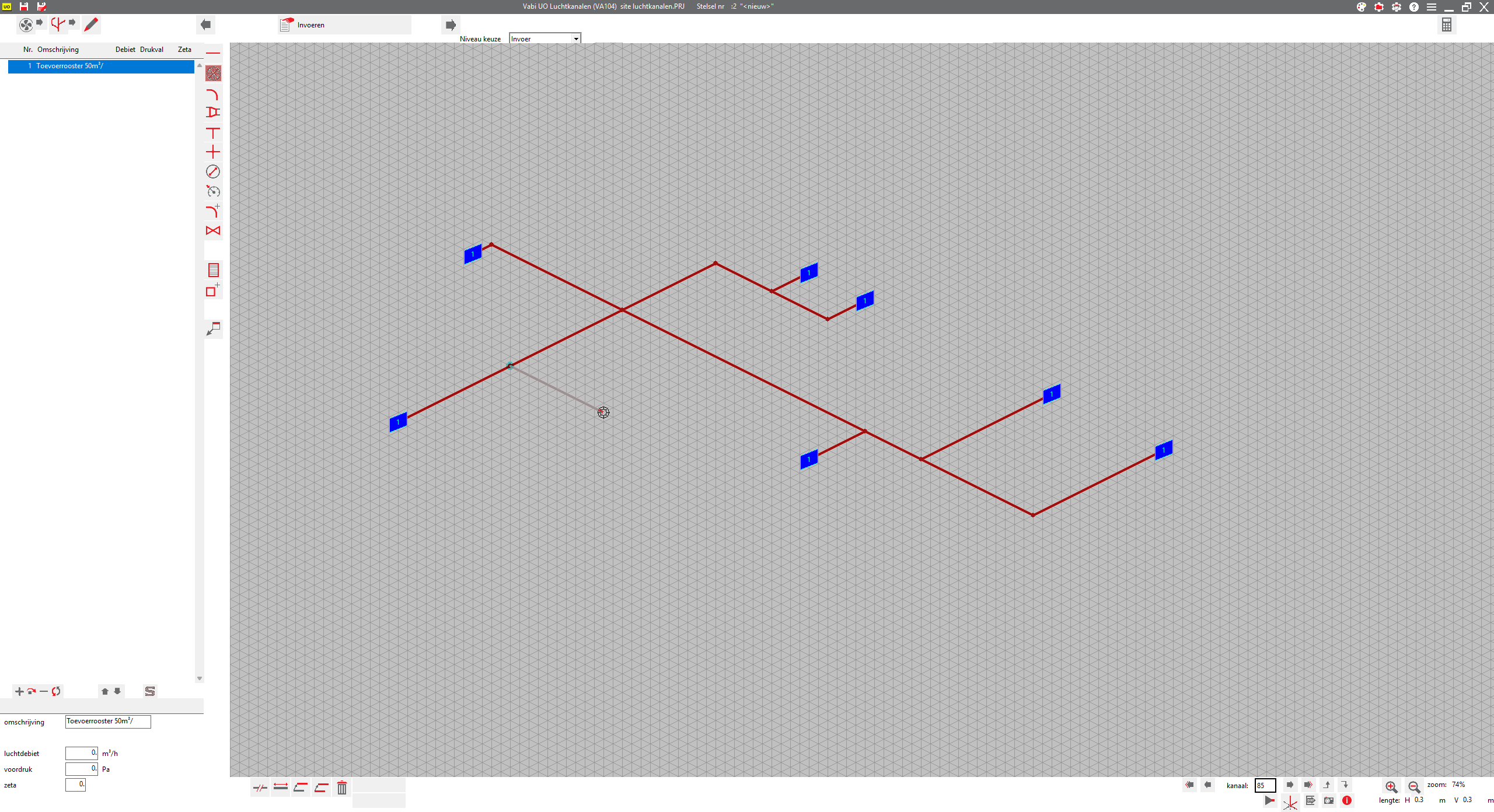1494x812 pixels.
Task: Click the luchtdebiet input field
Action: (x=81, y=753)
